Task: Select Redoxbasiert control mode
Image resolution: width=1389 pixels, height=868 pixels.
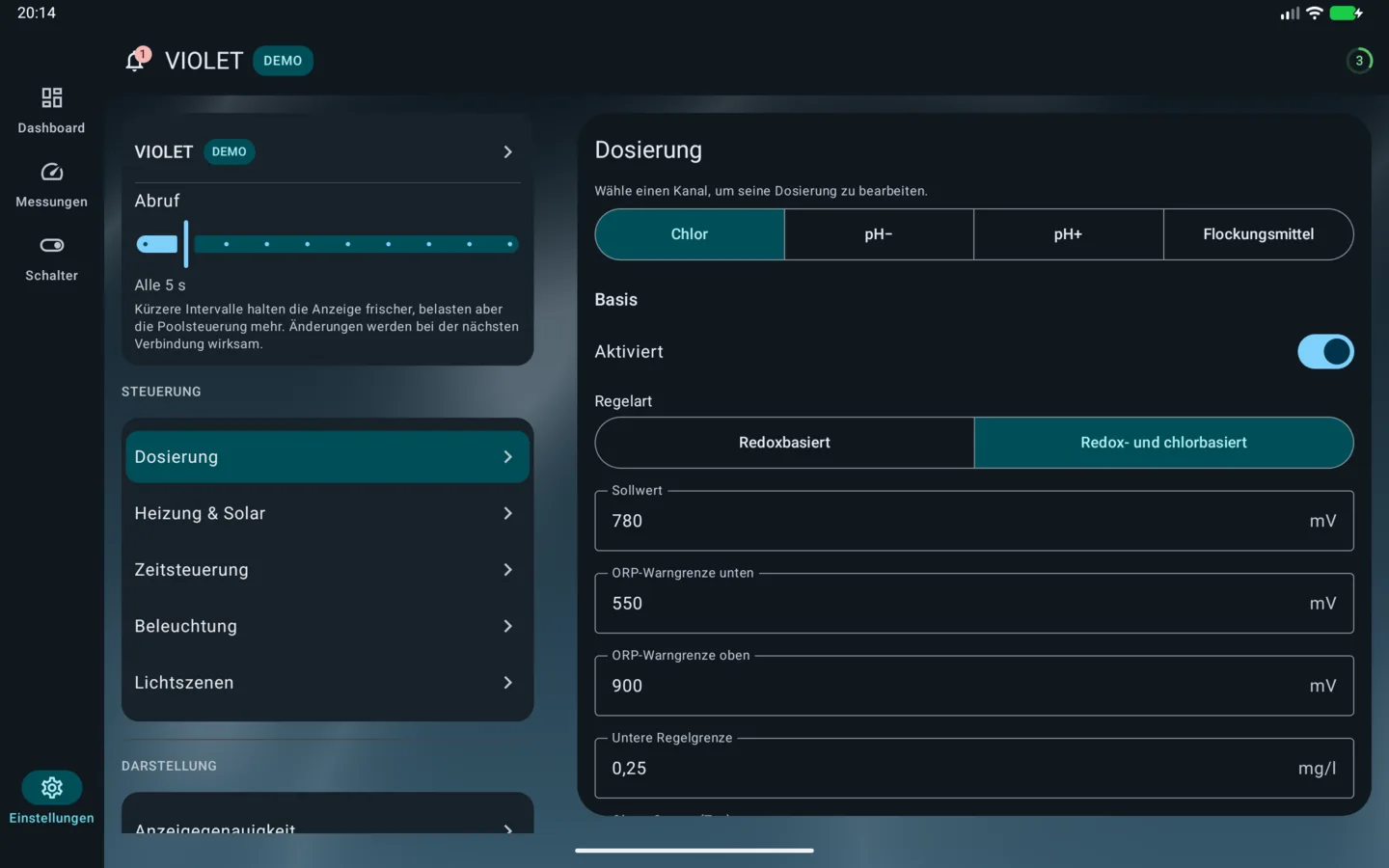Action: [784, 443]
